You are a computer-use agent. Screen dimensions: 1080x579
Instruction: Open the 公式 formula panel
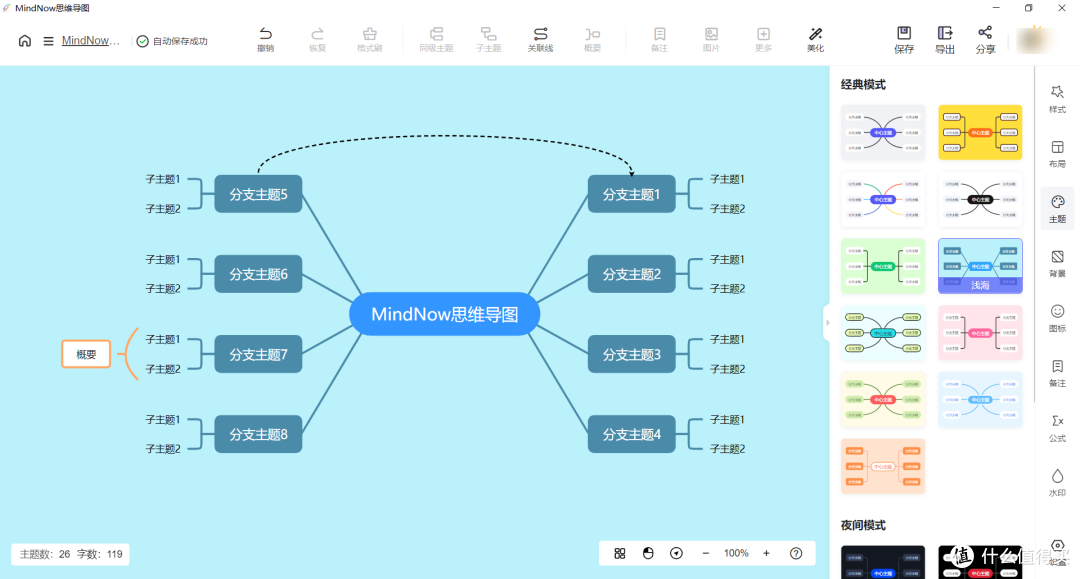[1057, 428]
